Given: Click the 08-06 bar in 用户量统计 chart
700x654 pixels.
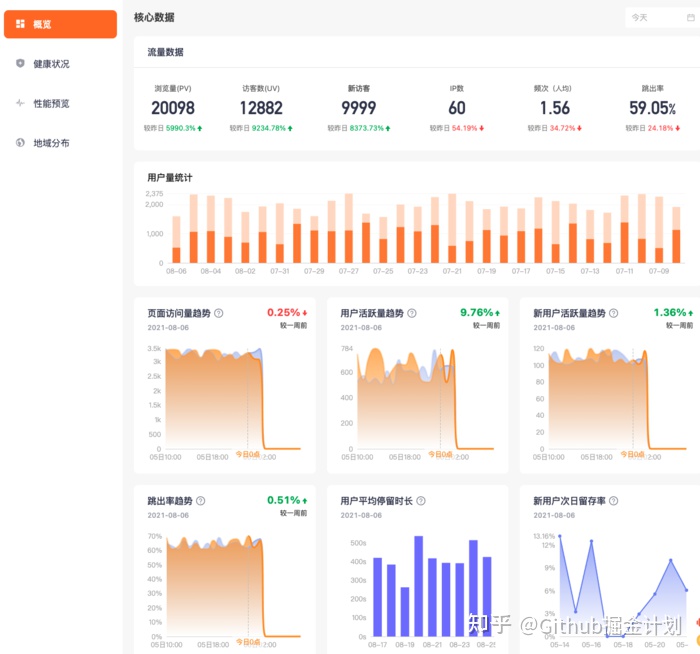Looking at the screenshot, I should tap(176, 240).
